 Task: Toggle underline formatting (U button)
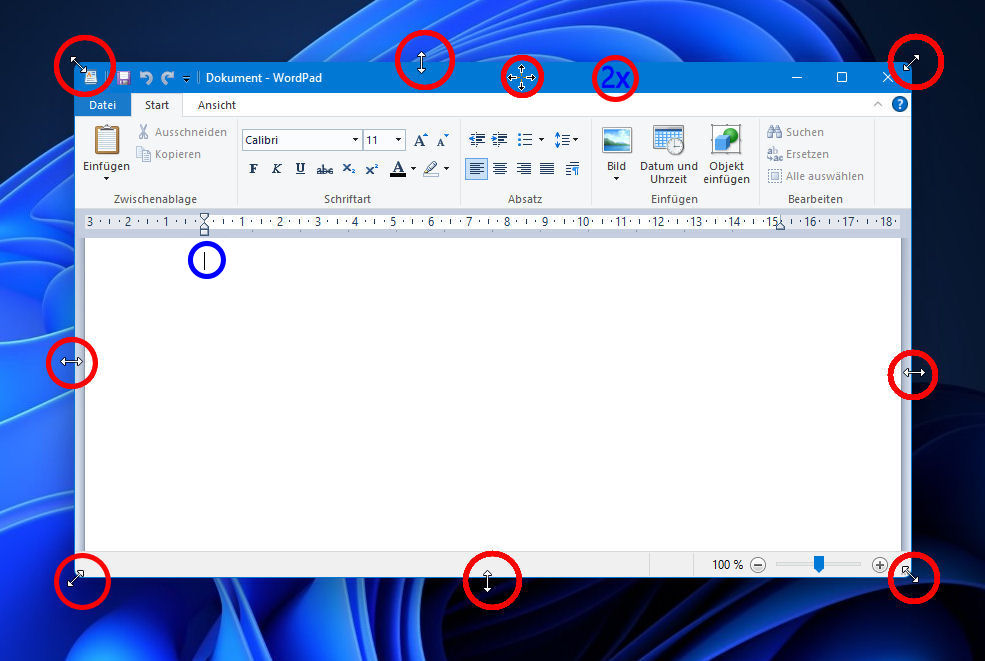click(300, 169)
